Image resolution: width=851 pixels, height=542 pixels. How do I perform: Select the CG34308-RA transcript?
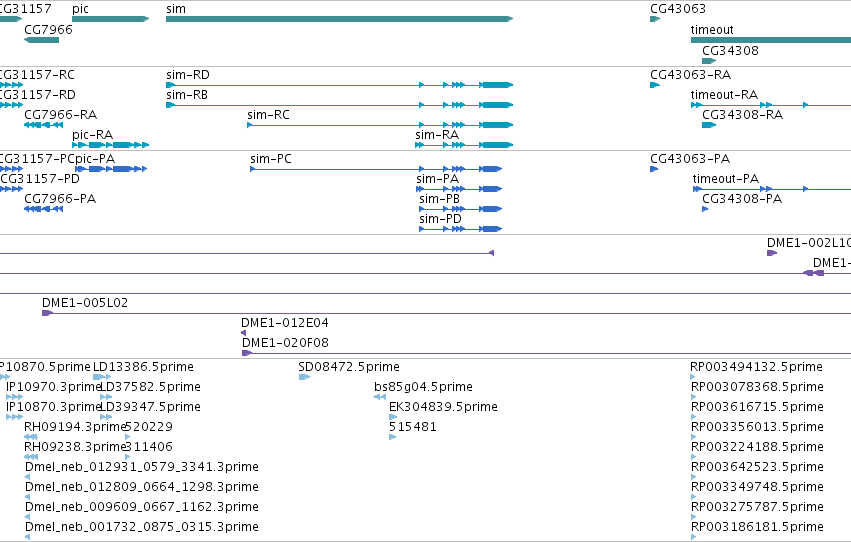pyautogui.click(x=709, y=125)
